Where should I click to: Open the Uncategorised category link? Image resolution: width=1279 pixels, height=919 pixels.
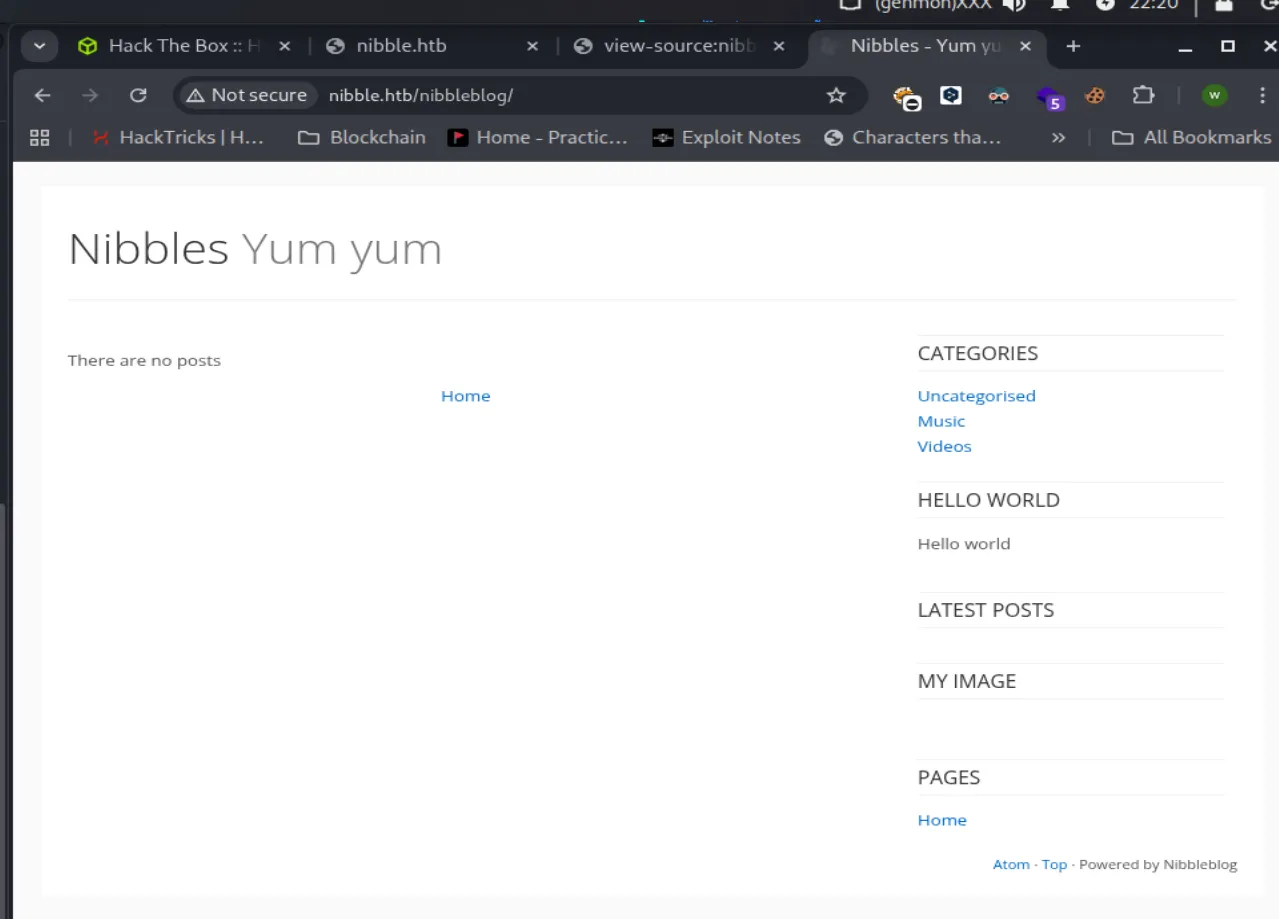pos(976,396)
